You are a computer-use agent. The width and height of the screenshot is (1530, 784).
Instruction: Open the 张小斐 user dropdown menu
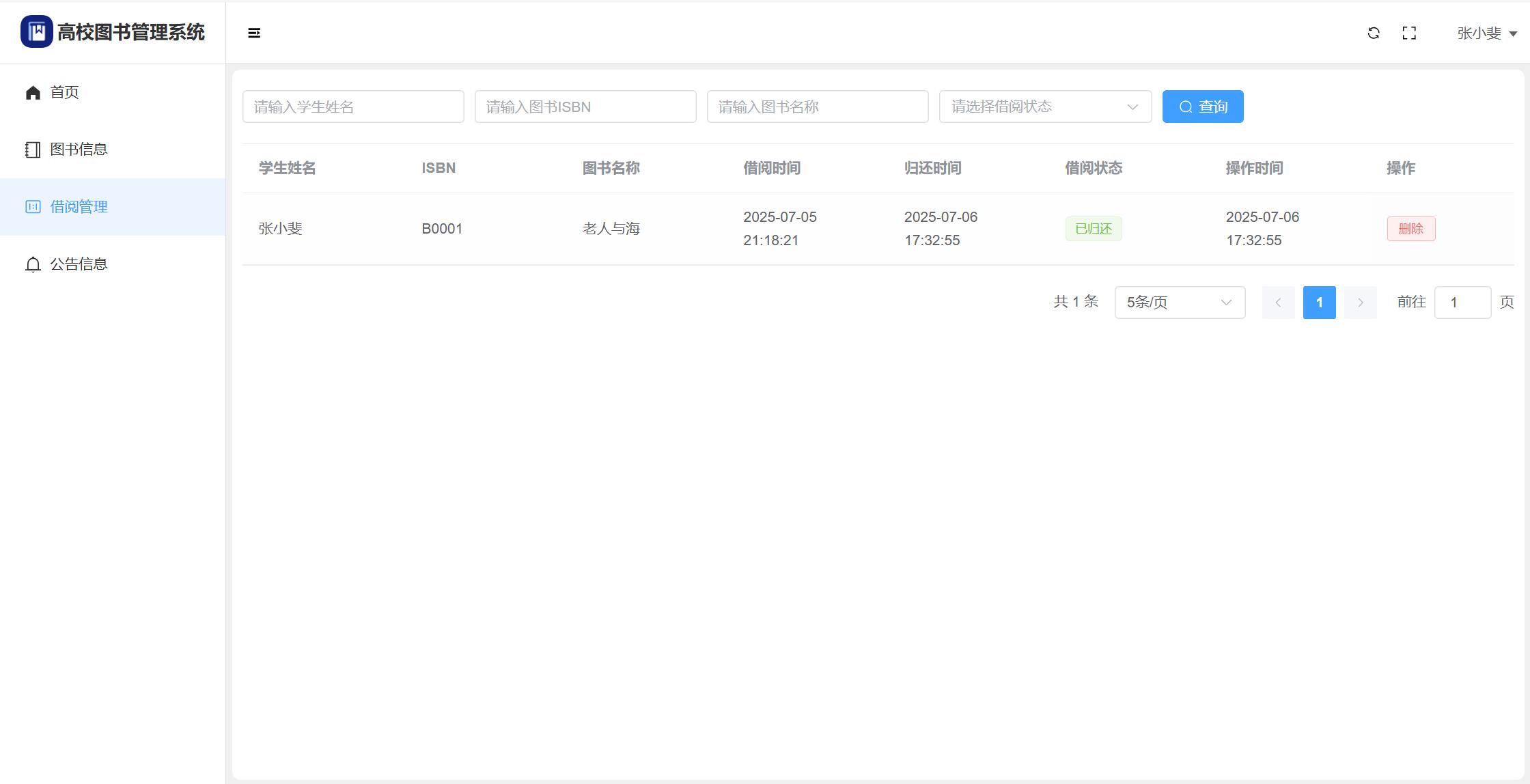[1486, 33]
